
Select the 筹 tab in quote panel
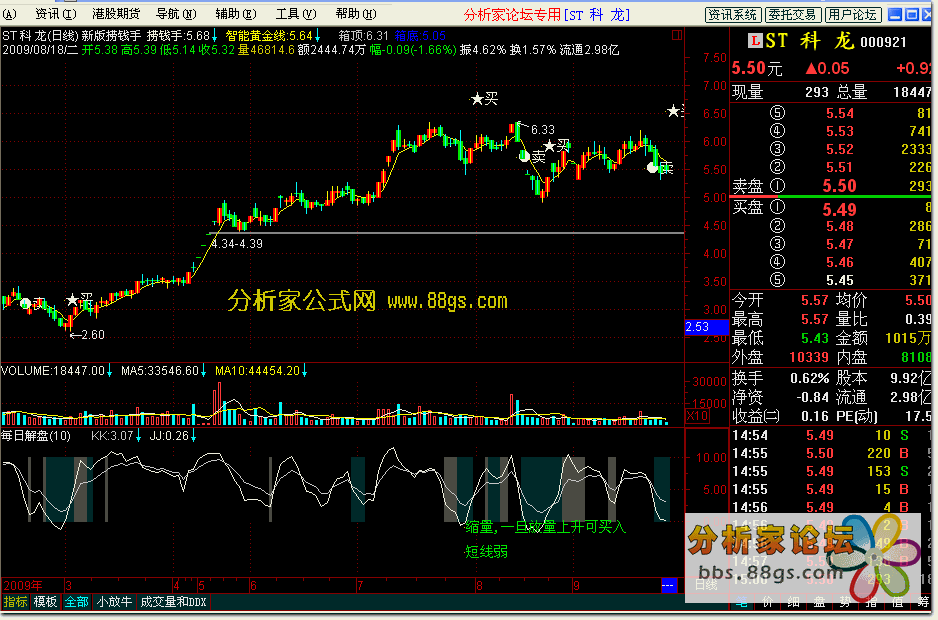click(x=923, y=603)
